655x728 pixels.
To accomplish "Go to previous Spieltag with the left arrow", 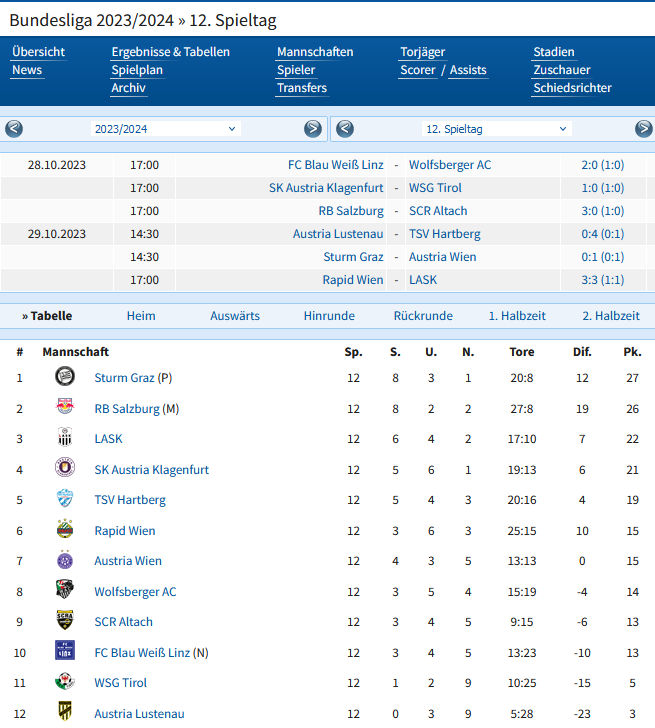I will coord(345,129).
